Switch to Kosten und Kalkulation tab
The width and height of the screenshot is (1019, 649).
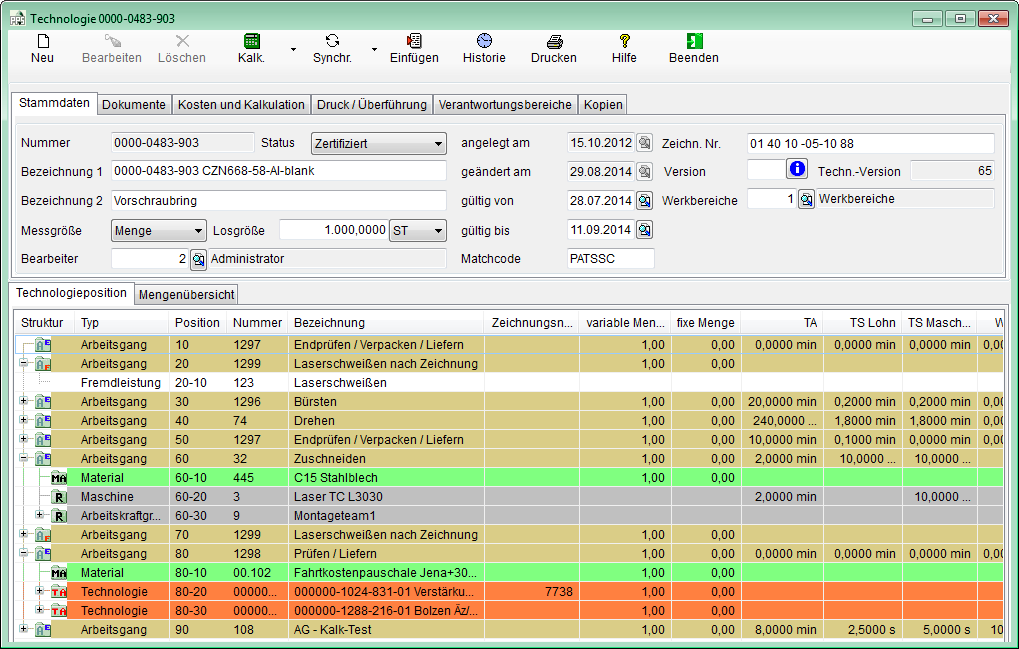(241, 104)
